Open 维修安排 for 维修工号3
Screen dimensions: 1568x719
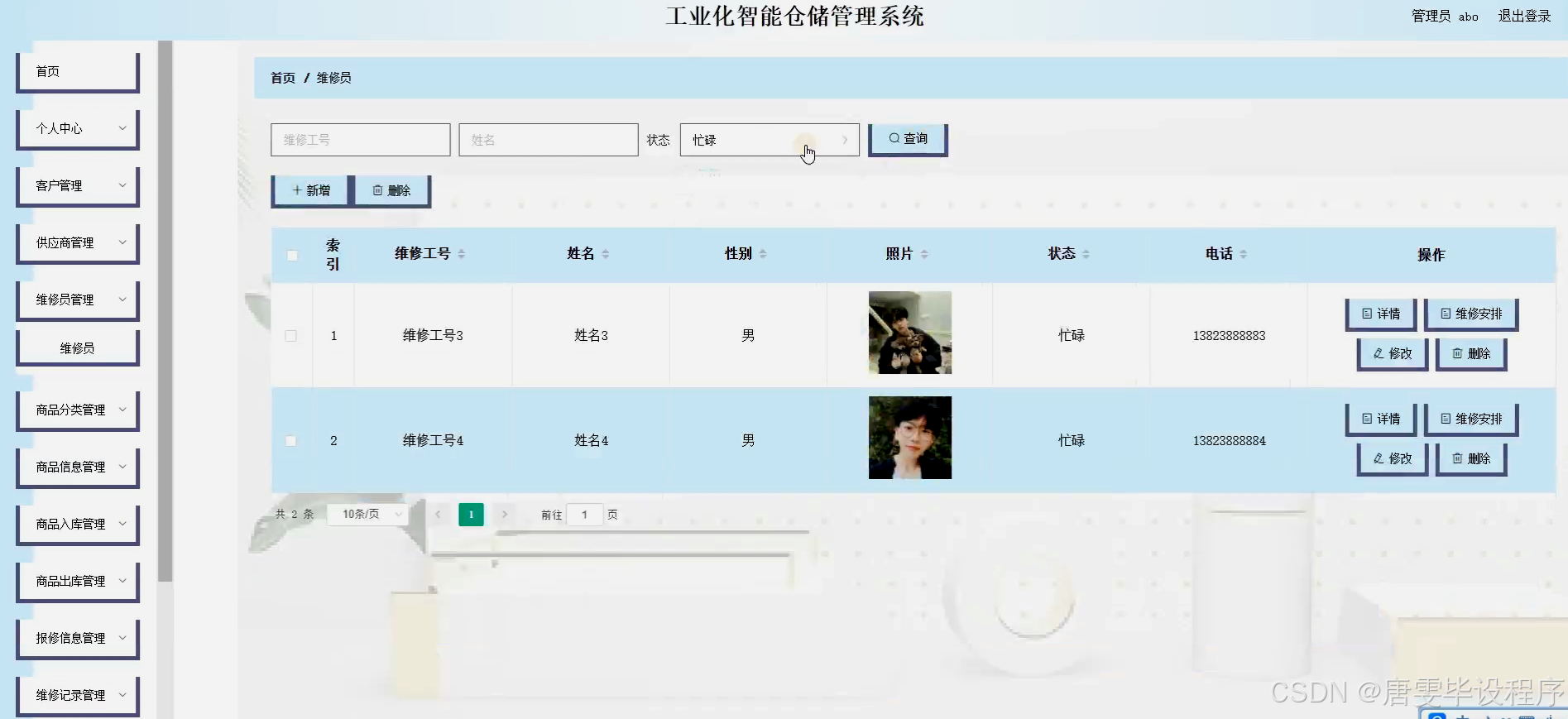click(x=1471, y=314)
